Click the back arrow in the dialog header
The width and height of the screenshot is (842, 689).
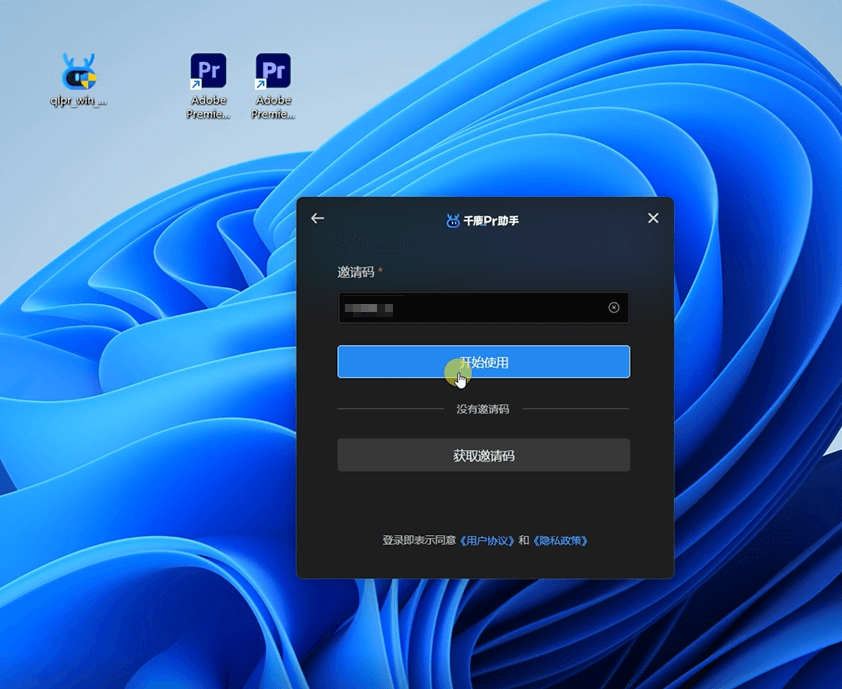(x=318, y=218)
